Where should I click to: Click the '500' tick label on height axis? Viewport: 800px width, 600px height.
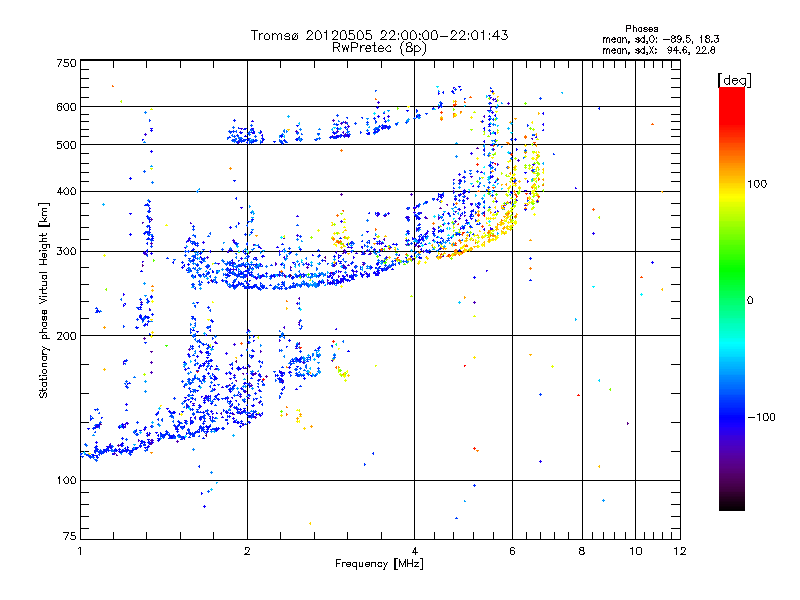tap(66, 145)
